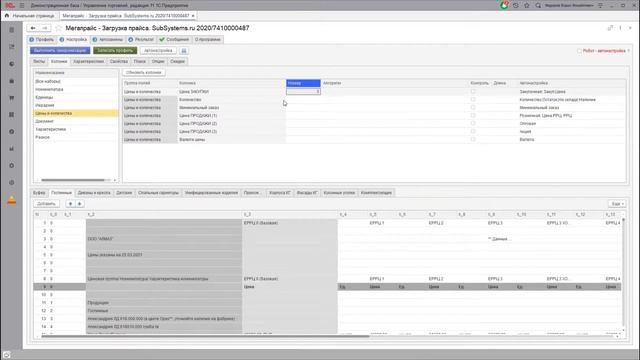Click the Автонастройка button

[158, 51]
